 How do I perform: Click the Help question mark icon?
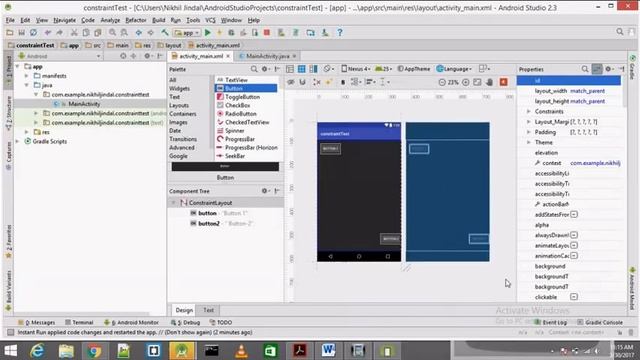(x=340, y=33)
